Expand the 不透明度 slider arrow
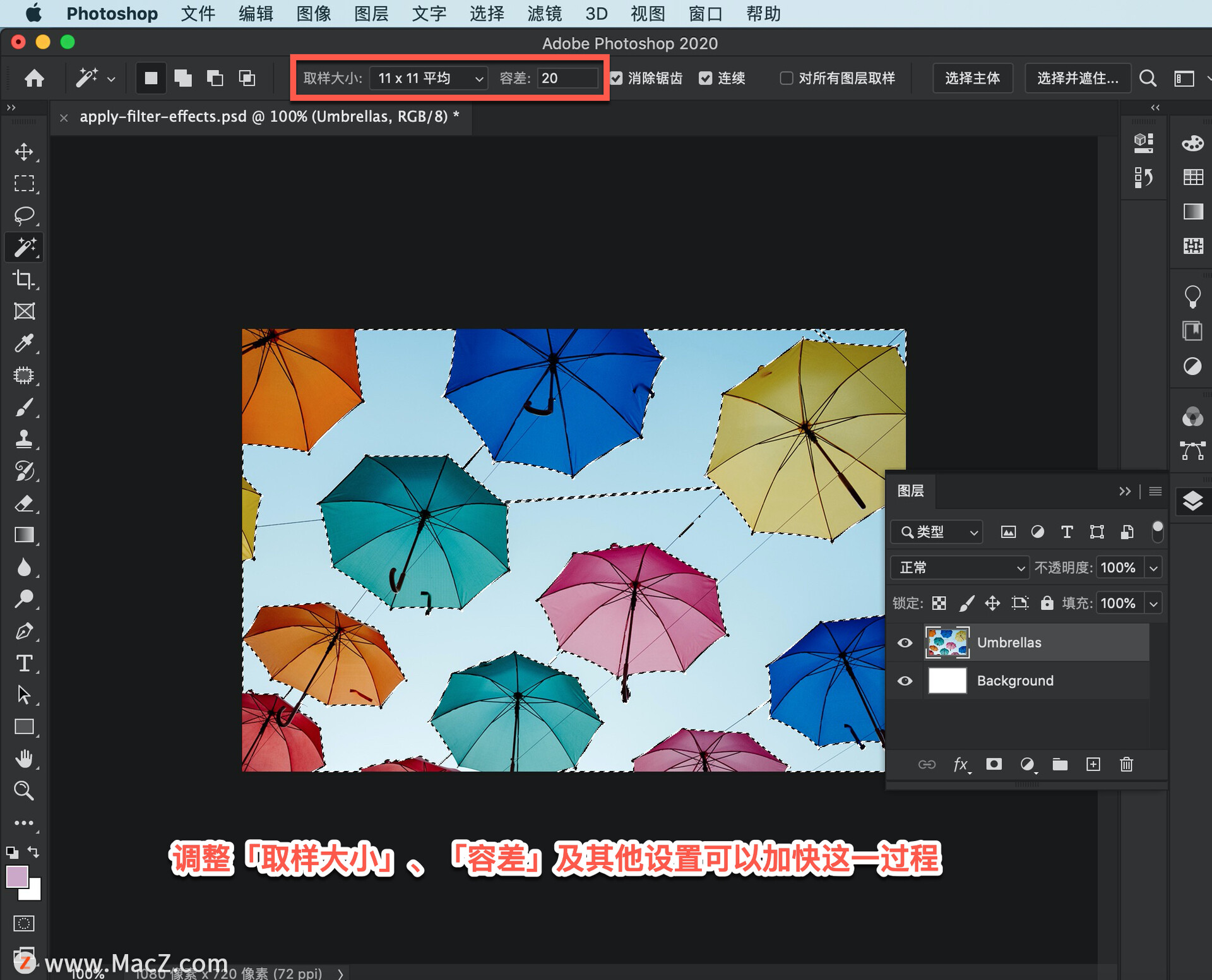 coord(1153,568)
